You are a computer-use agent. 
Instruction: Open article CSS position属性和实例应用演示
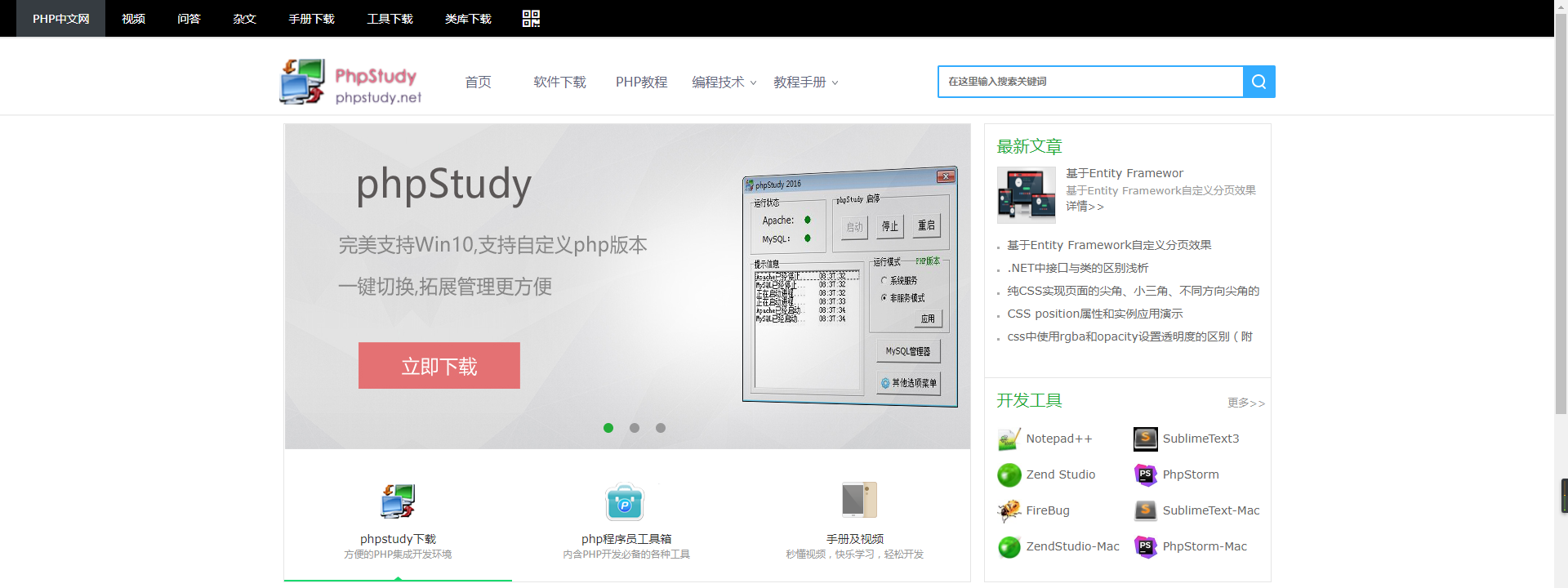1094,314
